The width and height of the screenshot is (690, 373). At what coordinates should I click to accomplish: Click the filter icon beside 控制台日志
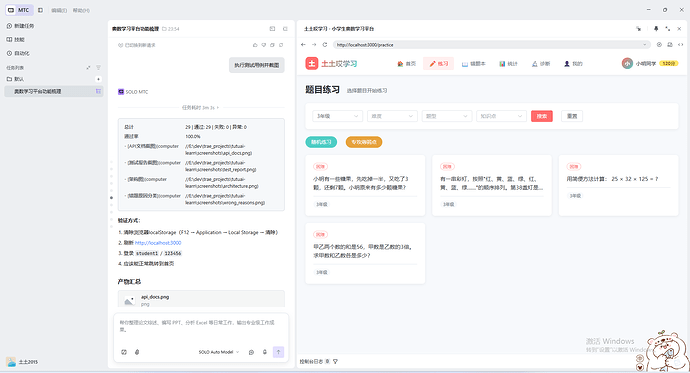tap(335, 362)
